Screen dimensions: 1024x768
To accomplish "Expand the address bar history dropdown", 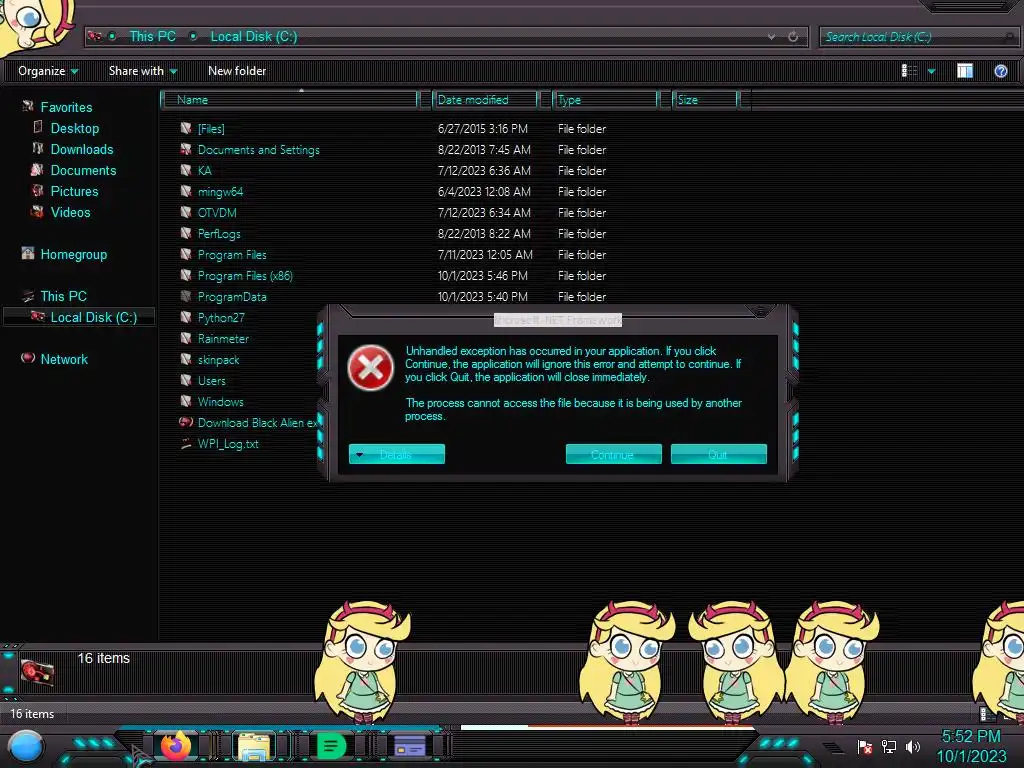I will 771,37.
